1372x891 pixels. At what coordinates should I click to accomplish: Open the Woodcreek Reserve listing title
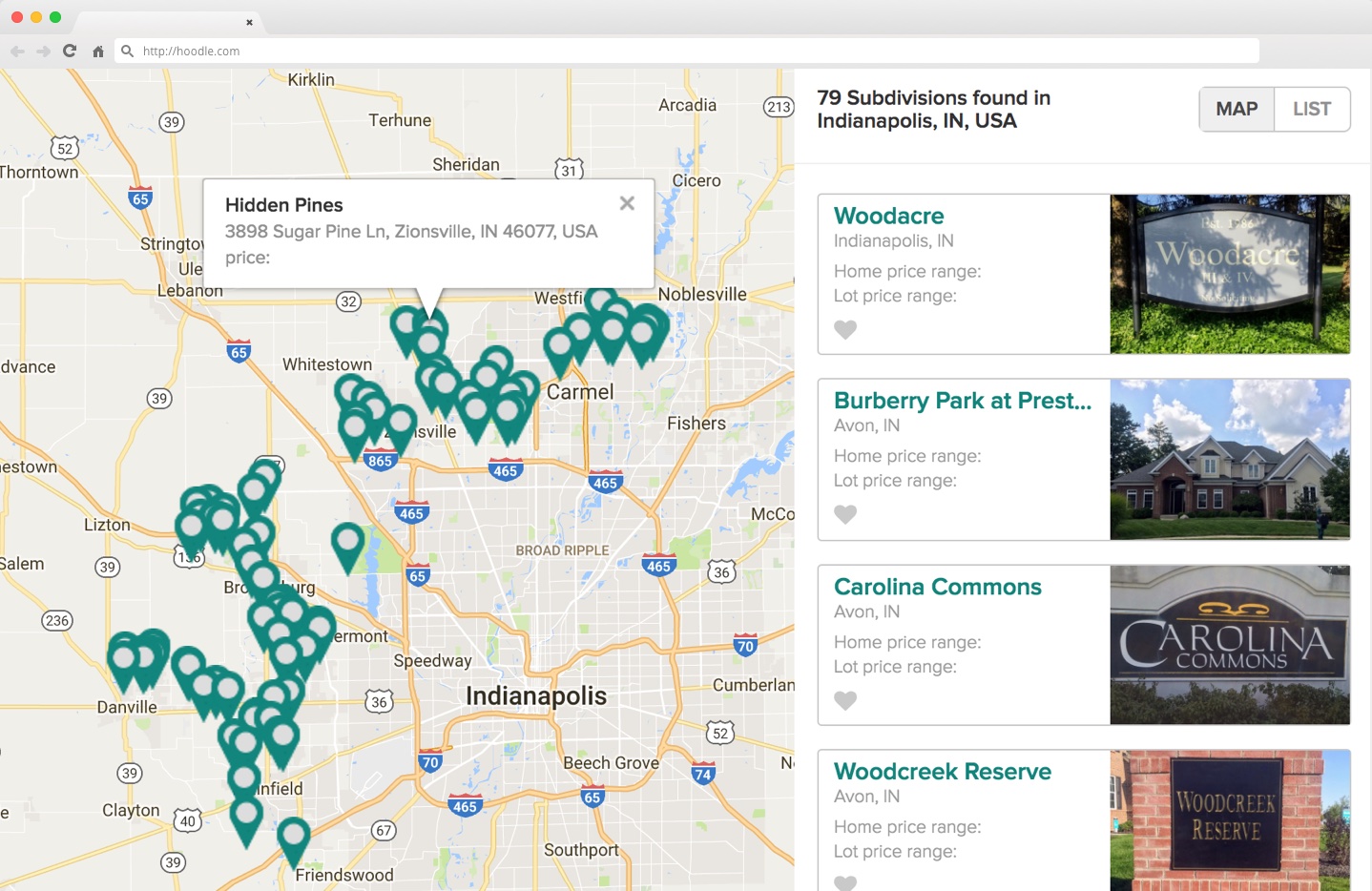pyautogui.click(x=942, y=772)
